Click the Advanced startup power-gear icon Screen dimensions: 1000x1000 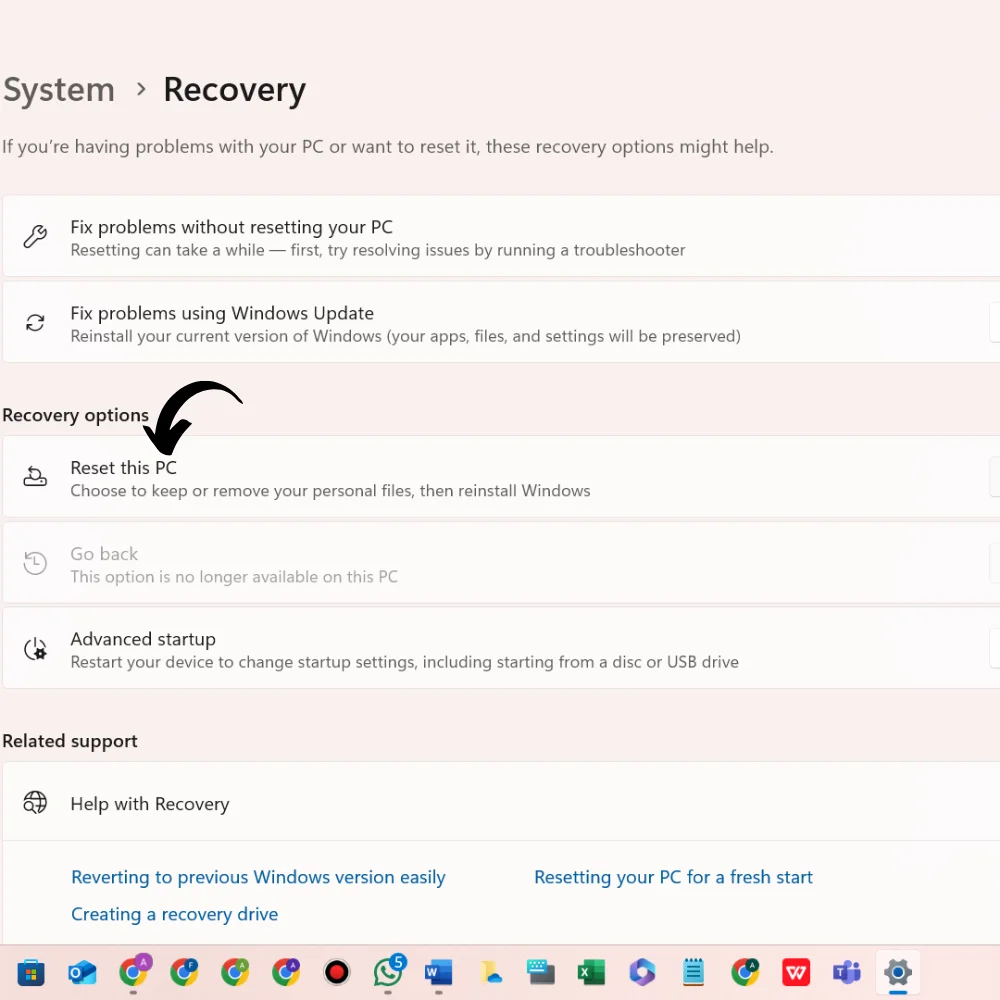[35, 649]
